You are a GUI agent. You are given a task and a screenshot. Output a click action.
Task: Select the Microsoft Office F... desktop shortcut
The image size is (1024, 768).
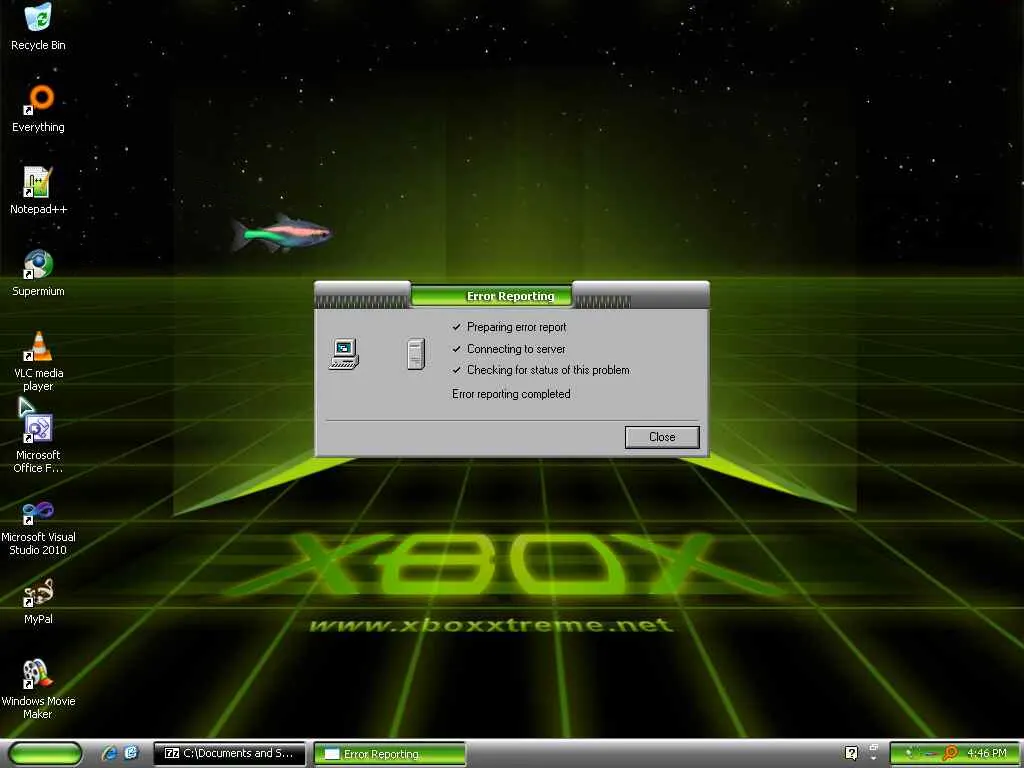click(x=38, y=443)
